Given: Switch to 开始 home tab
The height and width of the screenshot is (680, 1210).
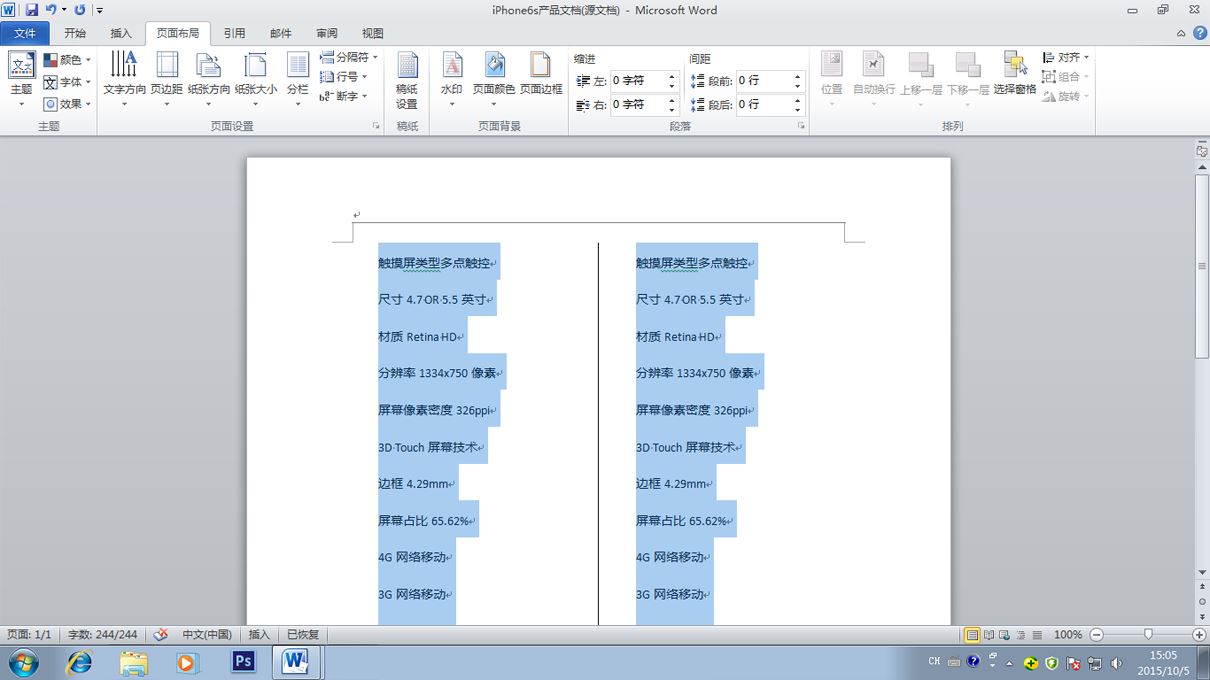Looking at the screenshot, I should tap(75, 33).
